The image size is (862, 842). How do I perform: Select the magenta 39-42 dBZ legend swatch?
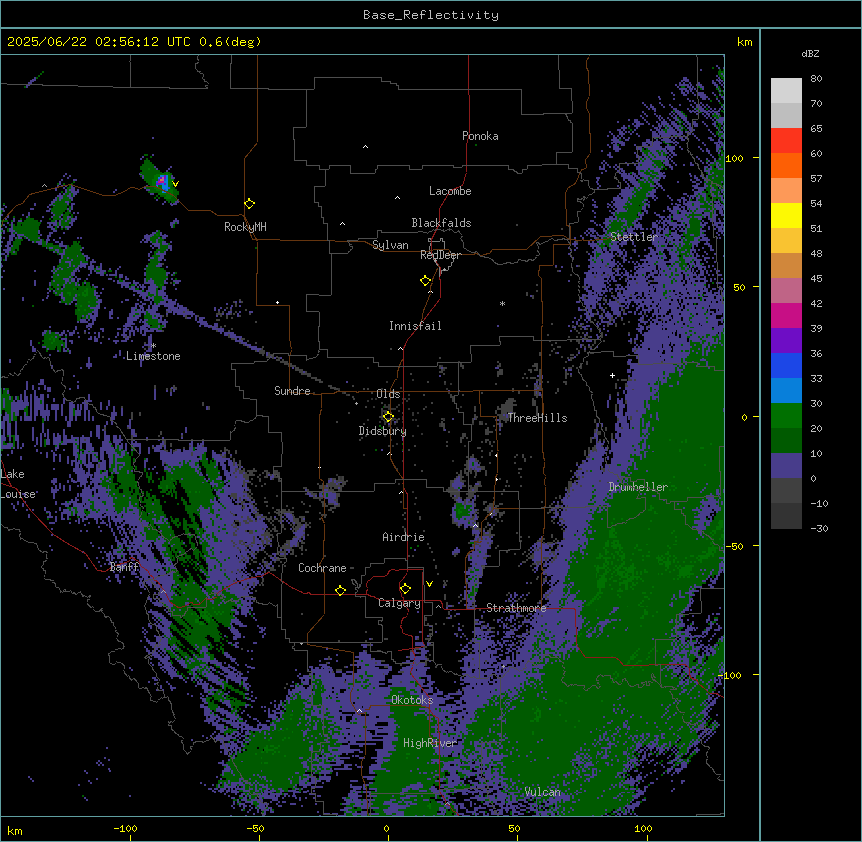[786, 315]
